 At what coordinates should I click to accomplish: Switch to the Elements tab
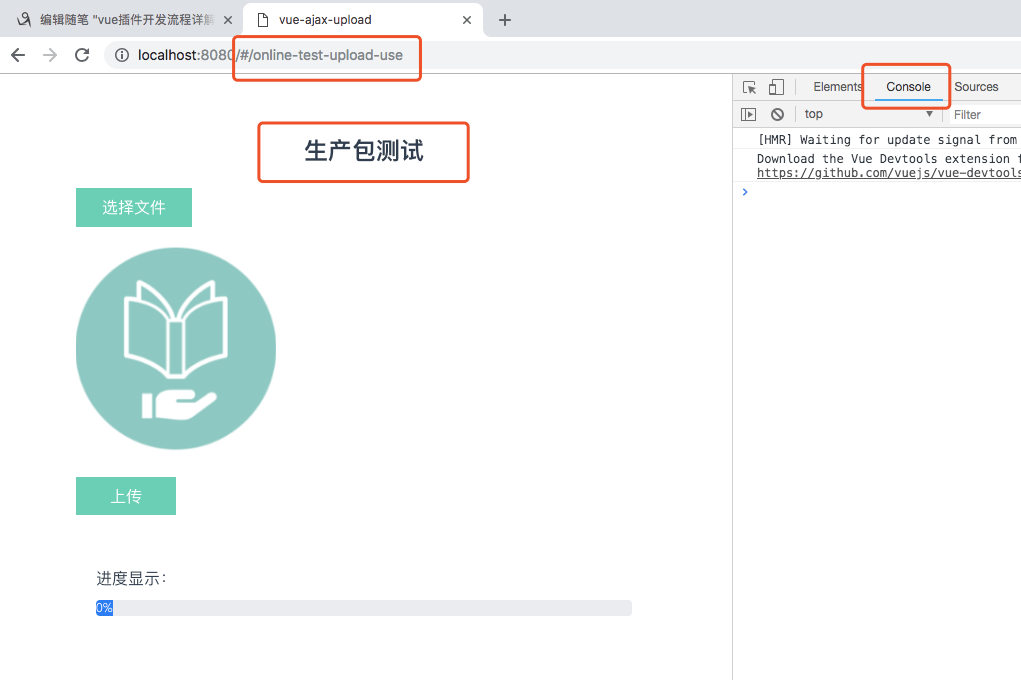point(839,87)
